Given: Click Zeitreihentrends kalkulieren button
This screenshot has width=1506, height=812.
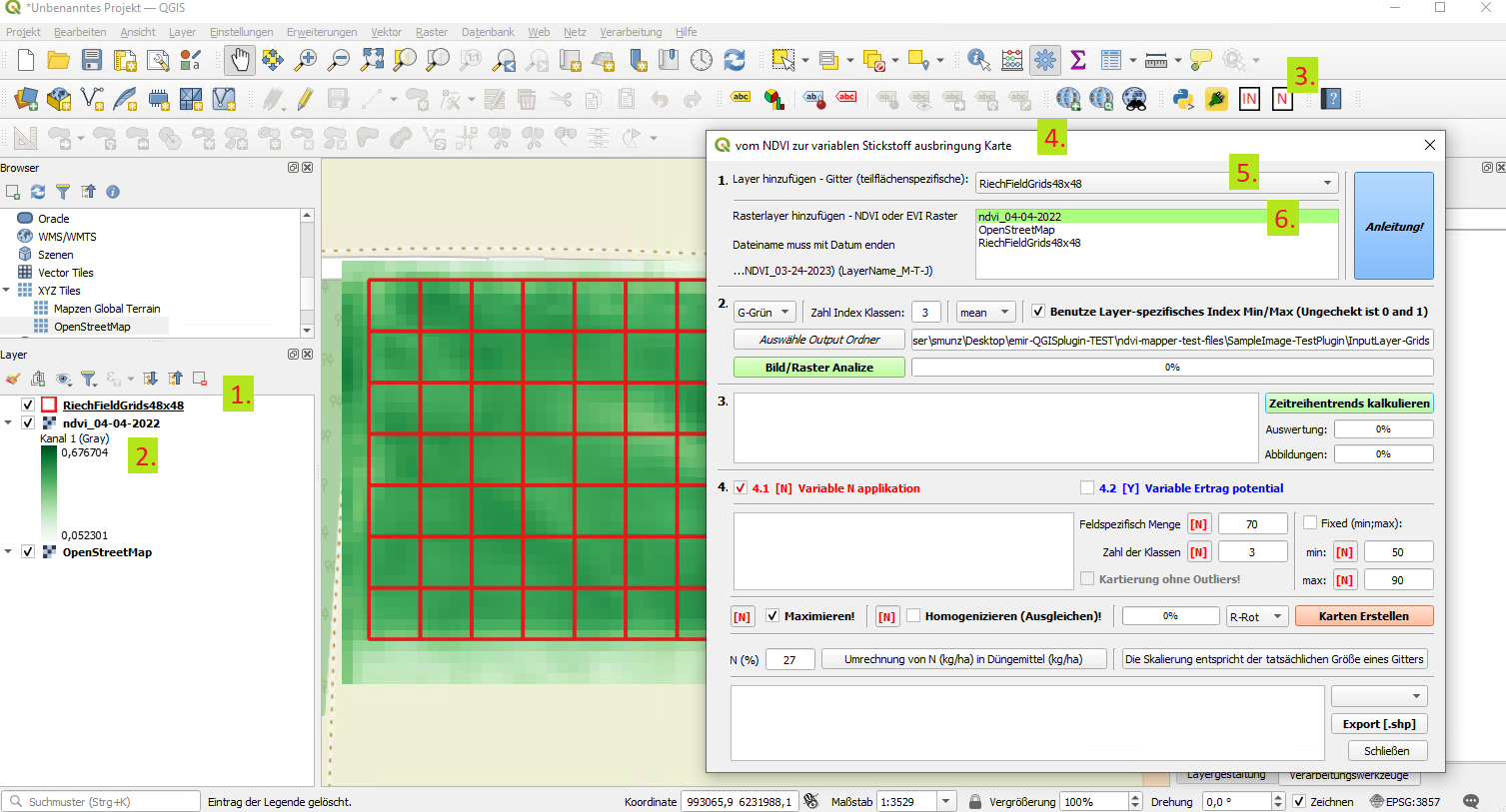Looking at the screenshot, I should click(x=1349, y=404).
